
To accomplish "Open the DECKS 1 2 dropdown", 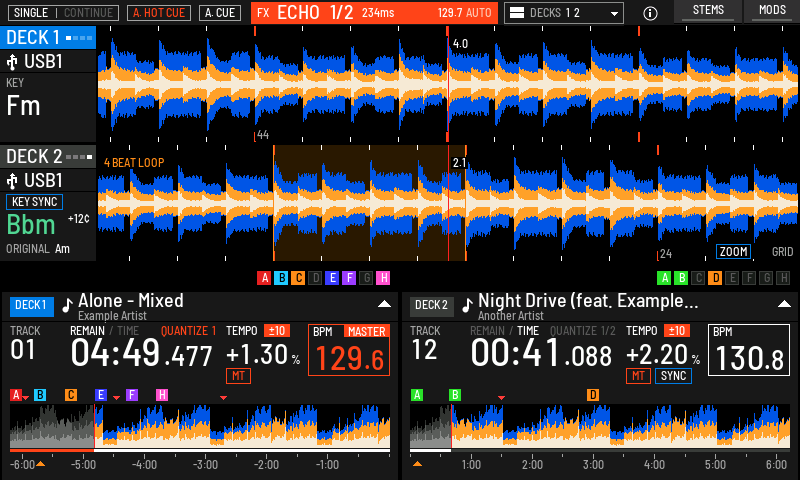I will point(564,13).
